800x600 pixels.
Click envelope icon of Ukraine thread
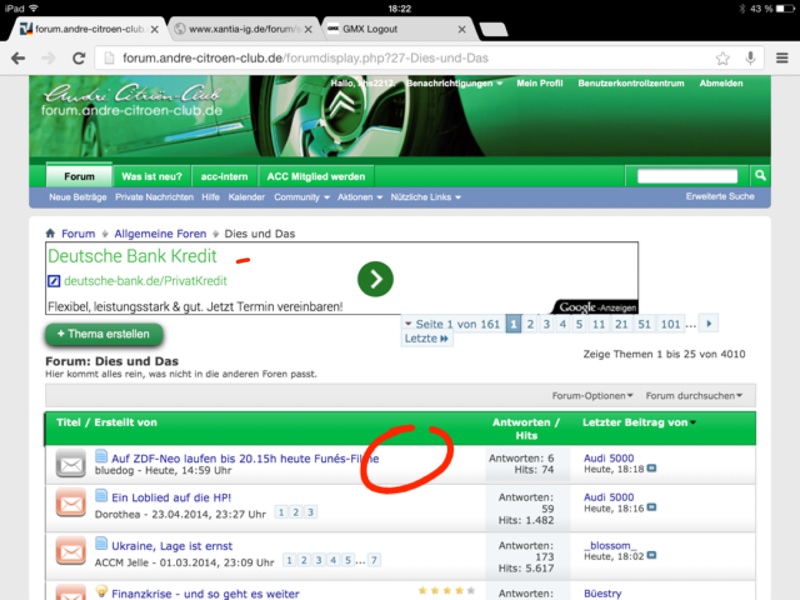pos(71,551)
